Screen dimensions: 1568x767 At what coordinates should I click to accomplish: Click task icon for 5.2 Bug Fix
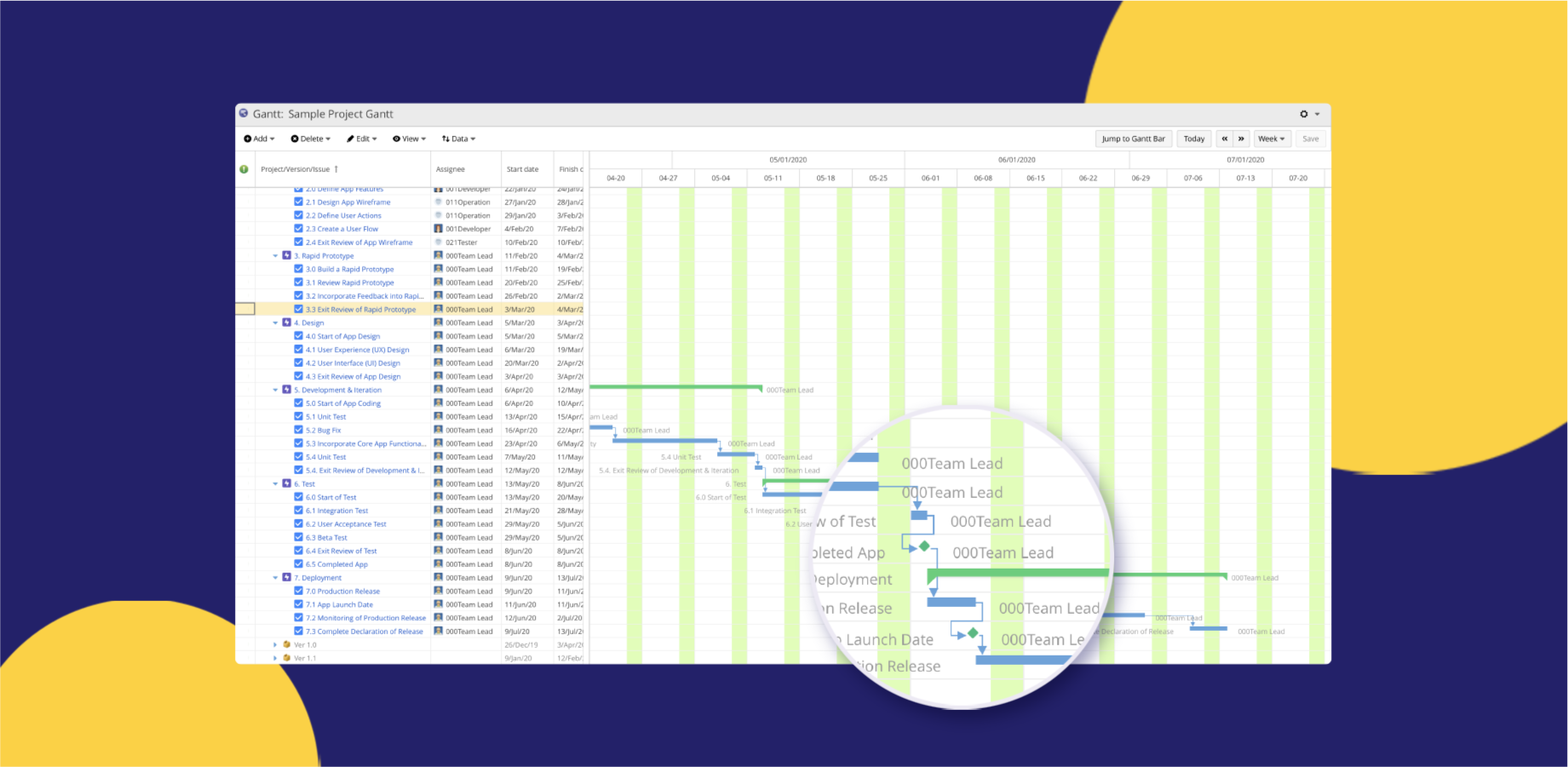pos(298,431)
